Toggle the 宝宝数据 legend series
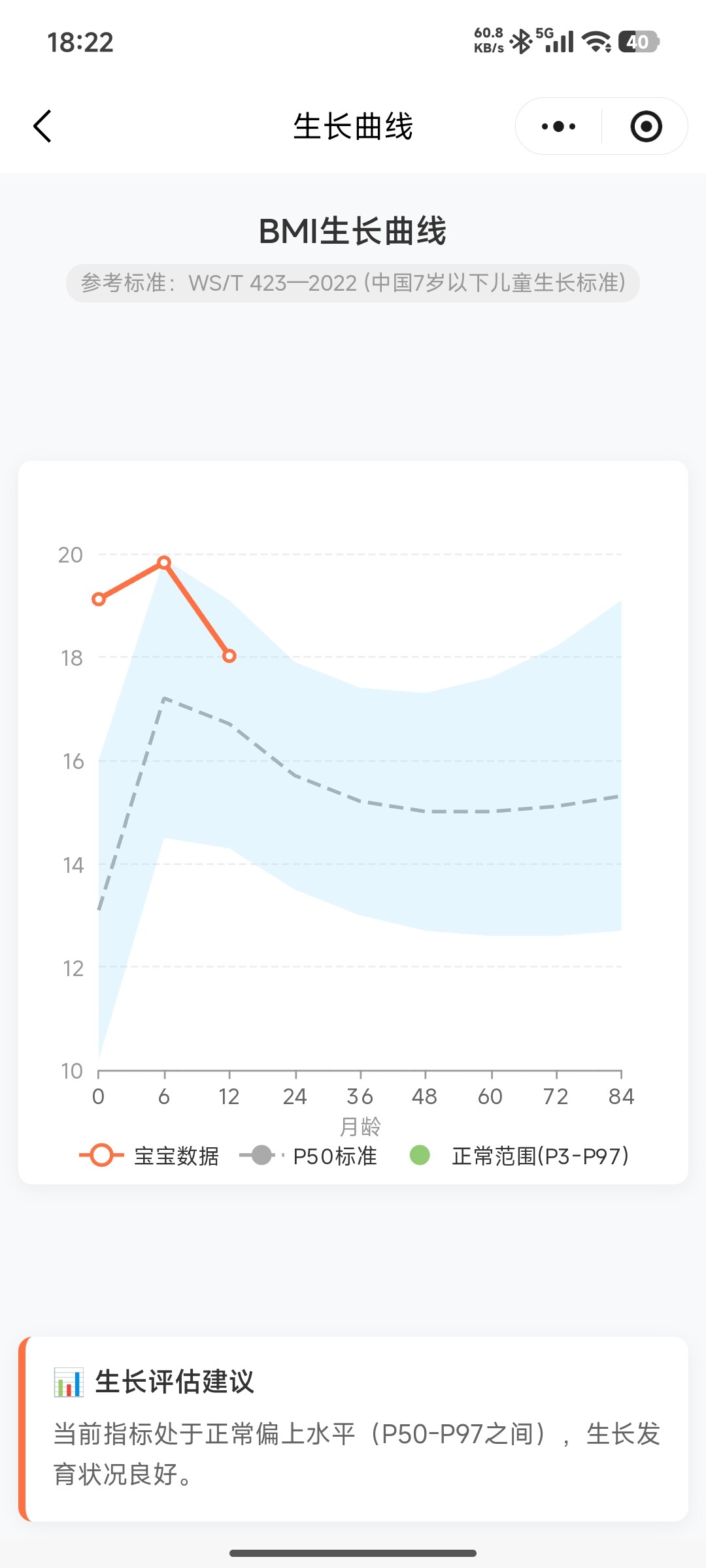This screenshot has width=706, height=1568. click(x=149, y=1156)
